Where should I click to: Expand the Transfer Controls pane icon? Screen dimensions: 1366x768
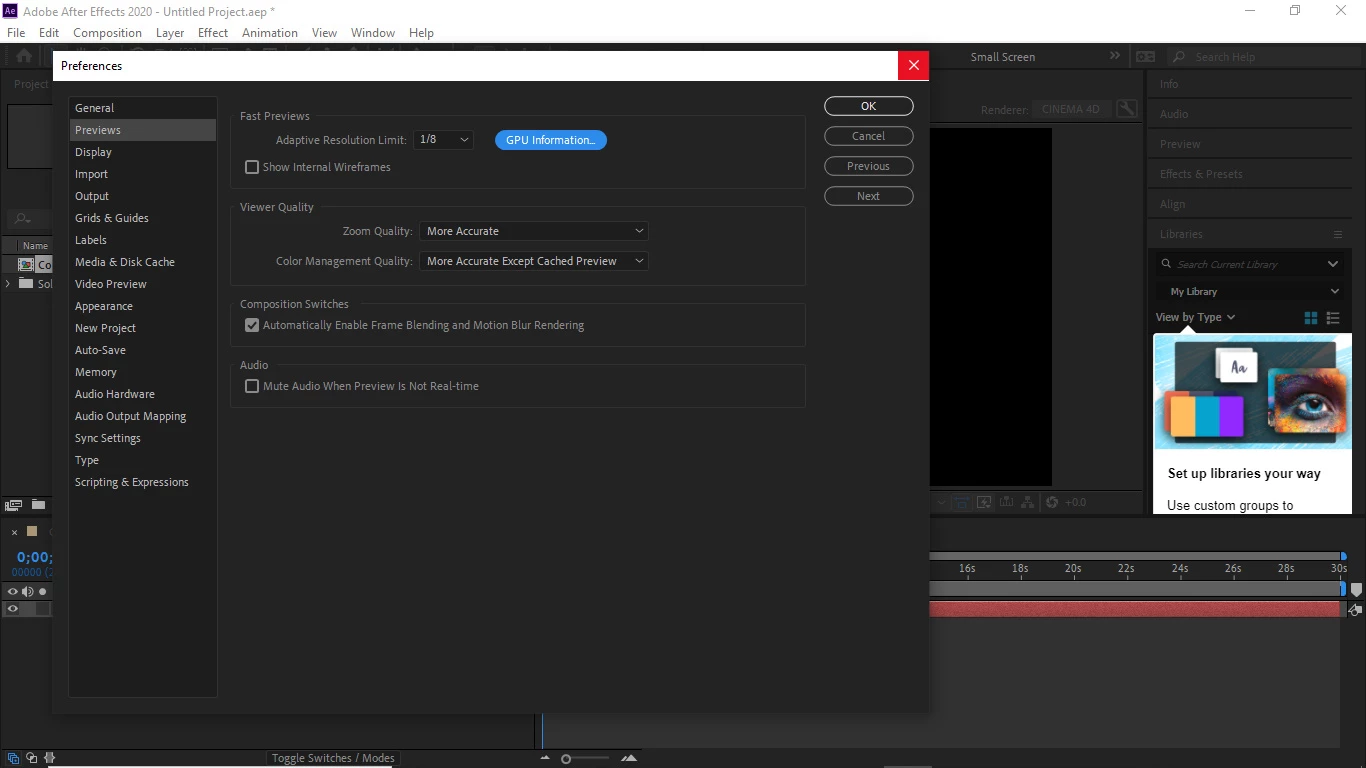[x=31, y=758]
